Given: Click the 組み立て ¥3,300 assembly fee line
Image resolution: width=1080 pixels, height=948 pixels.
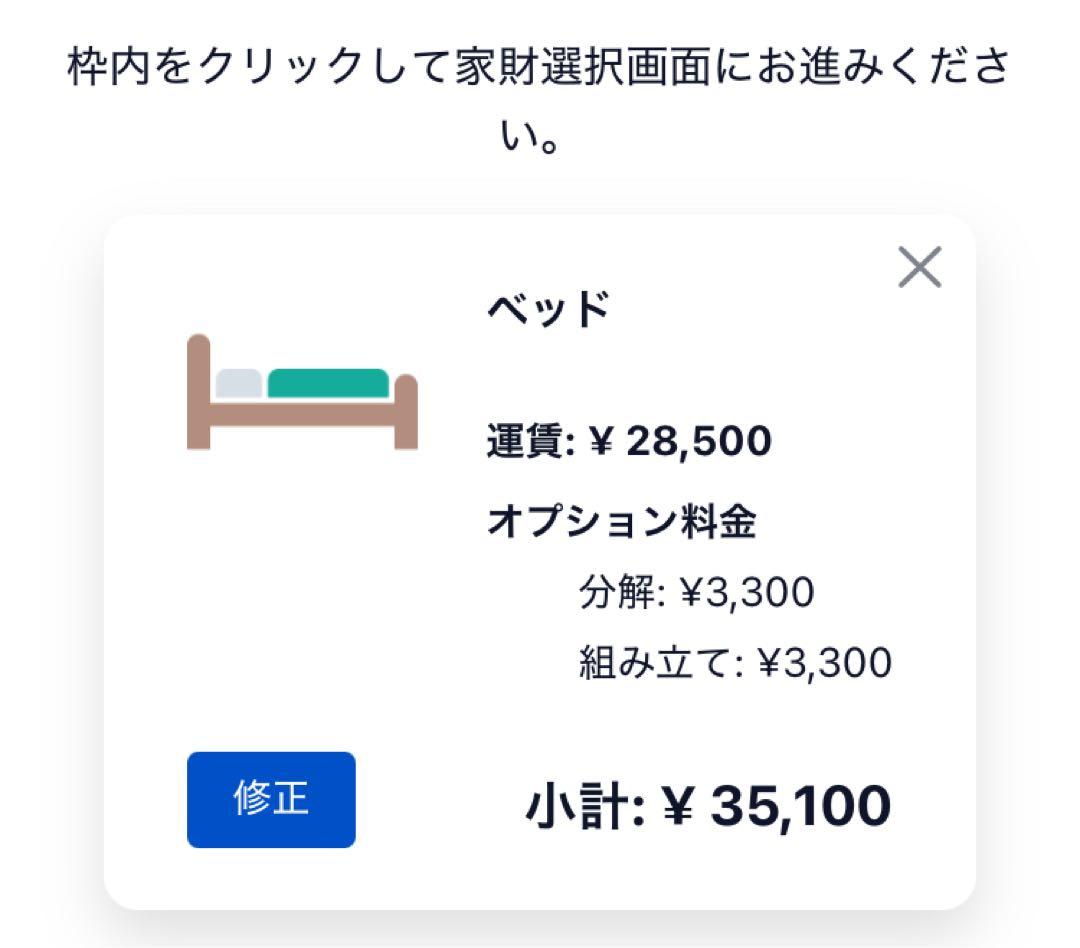Looking at the screenshot, I should pyautogui.click(x=737, y=659).
